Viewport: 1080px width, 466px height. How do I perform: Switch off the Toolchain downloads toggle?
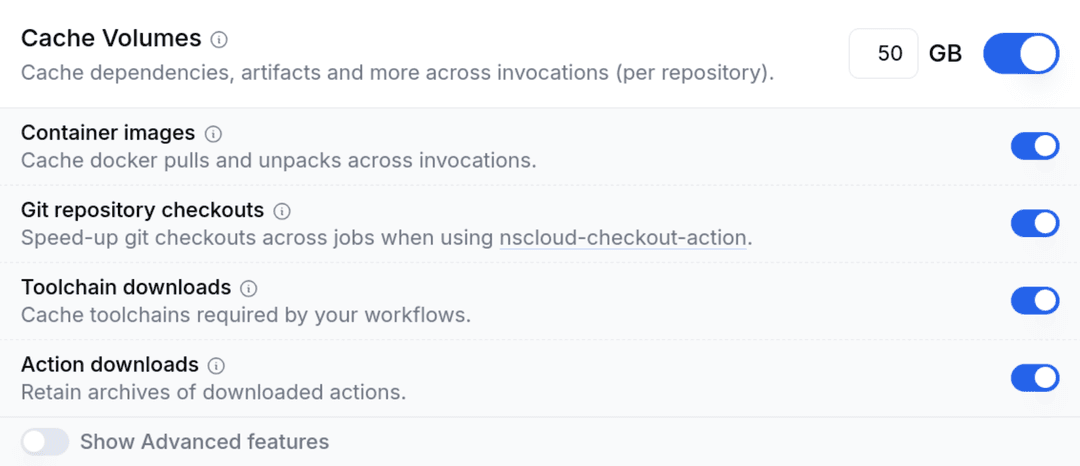tap(1035, 300)
